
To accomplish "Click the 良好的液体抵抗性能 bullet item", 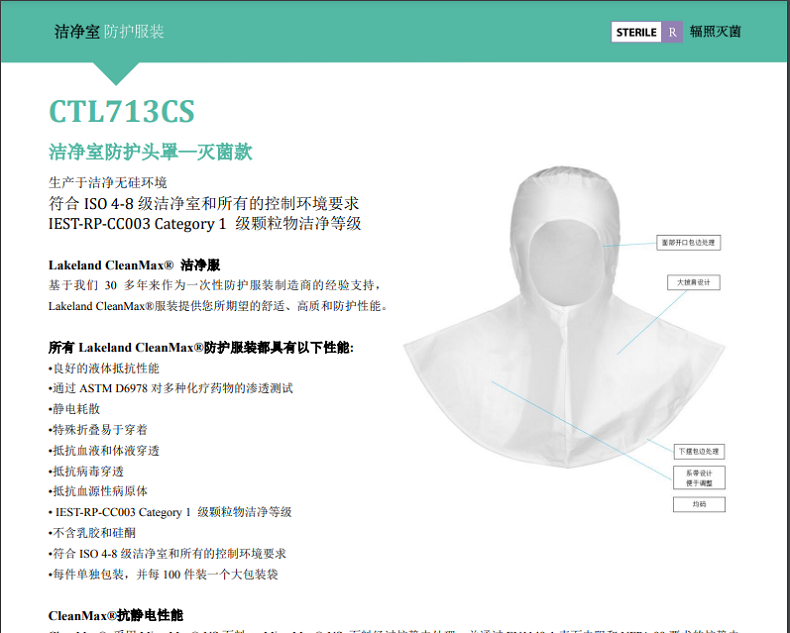I will click(104, 368).
